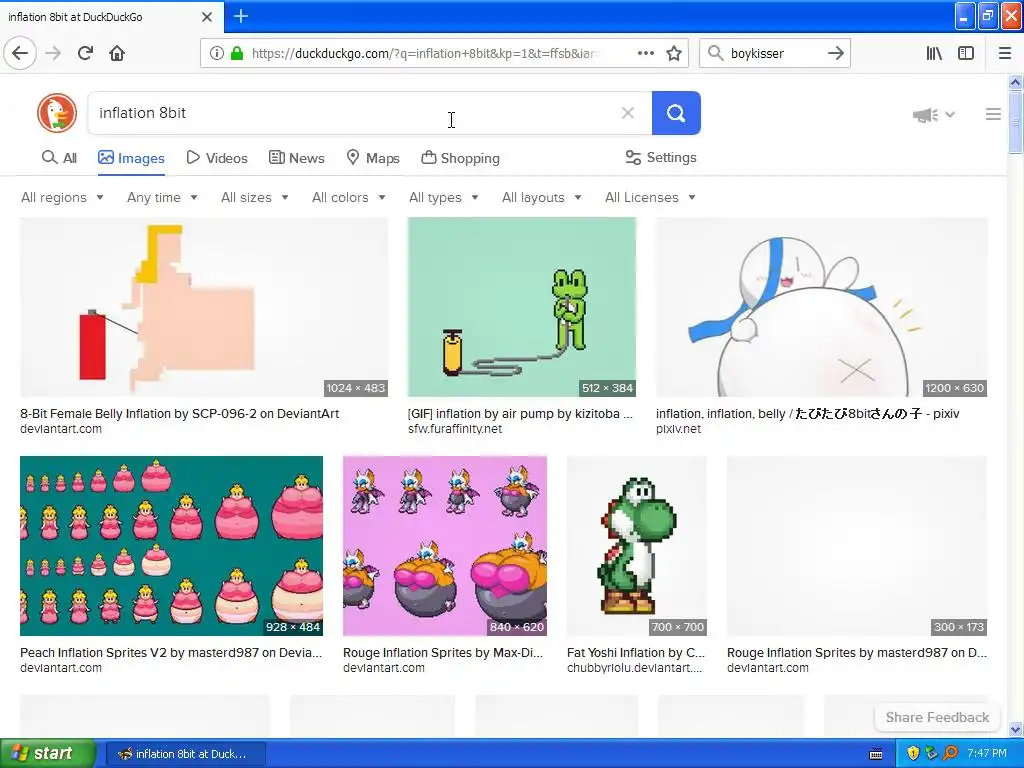Open the DuckDuckGo side menu icon
1024x768 pixels.
pyautogui.click(x=993, y=114)
